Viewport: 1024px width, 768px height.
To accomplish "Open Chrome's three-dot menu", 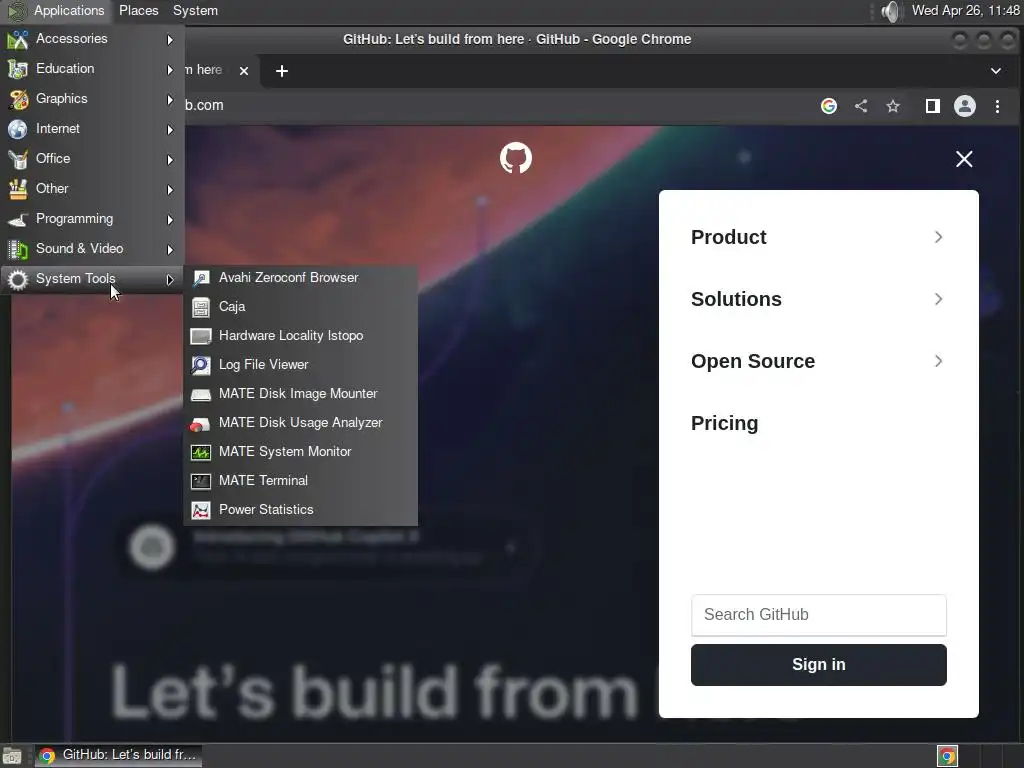I will [997, 106].
